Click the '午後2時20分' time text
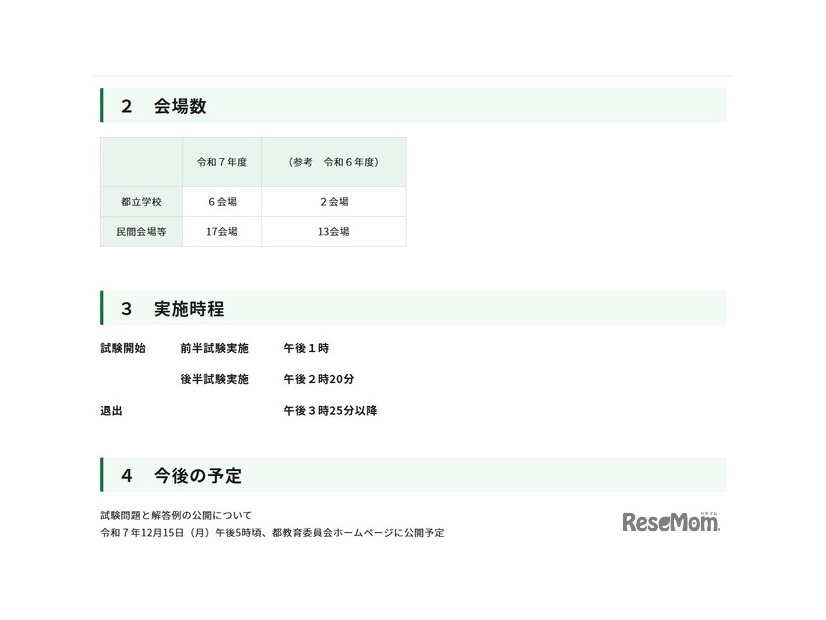 coord(319,380)
